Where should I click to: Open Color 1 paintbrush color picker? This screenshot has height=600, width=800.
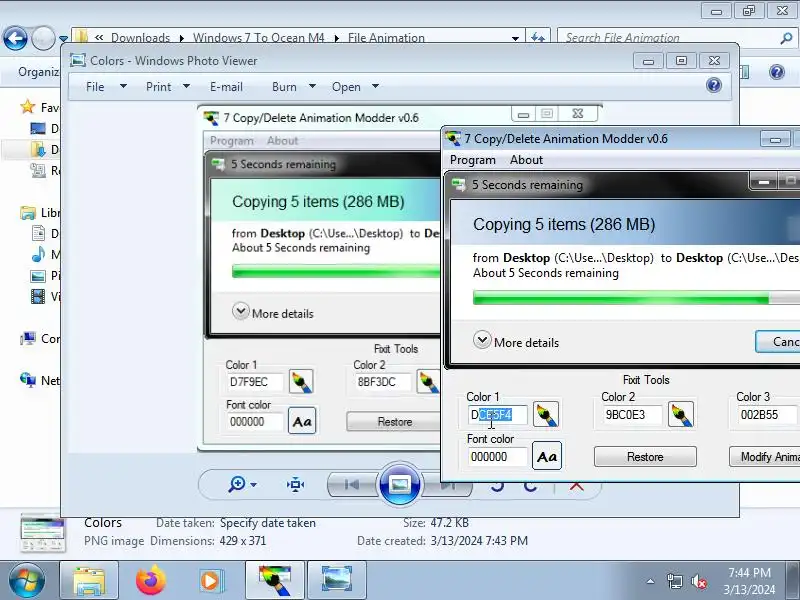[x=545, y=414]
